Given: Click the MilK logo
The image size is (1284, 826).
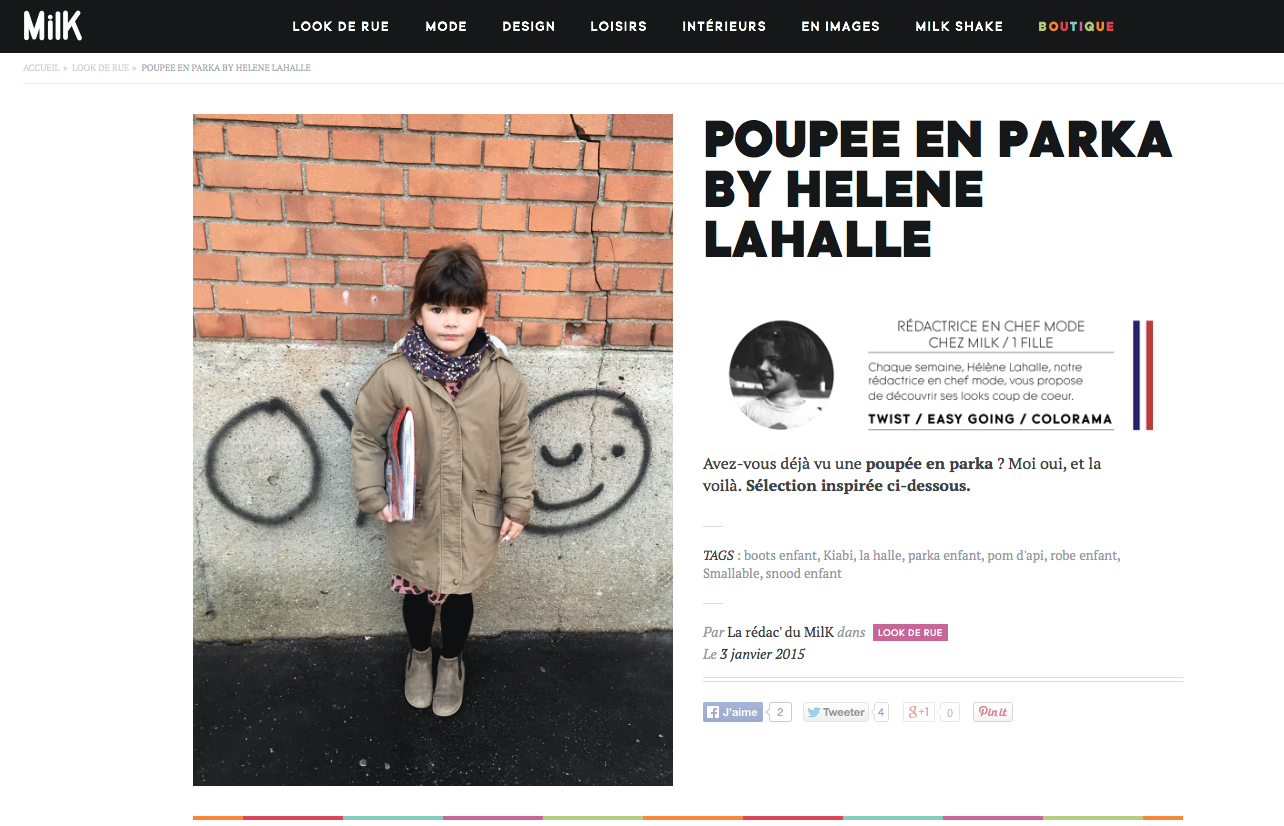Looking at the screenshot, I should pos(52,25).
